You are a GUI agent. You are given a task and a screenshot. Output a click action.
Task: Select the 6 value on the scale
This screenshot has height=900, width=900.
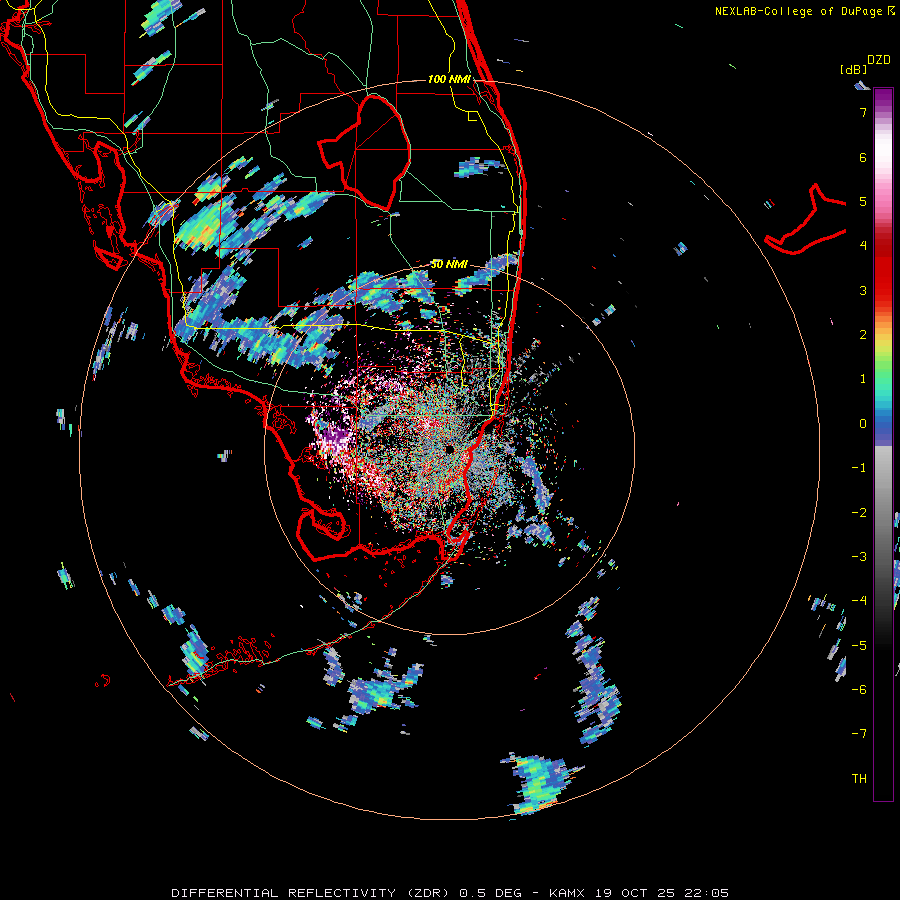click(x=863, y=157)
